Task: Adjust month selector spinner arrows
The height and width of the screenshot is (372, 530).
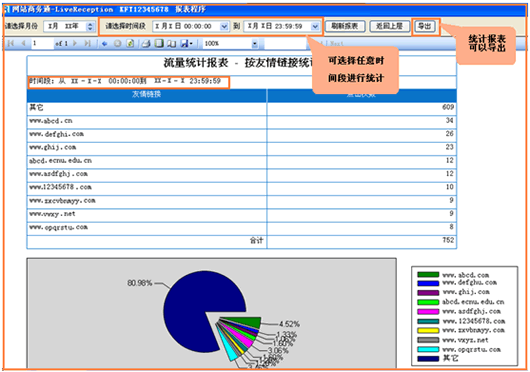Action: coord(90,26)
